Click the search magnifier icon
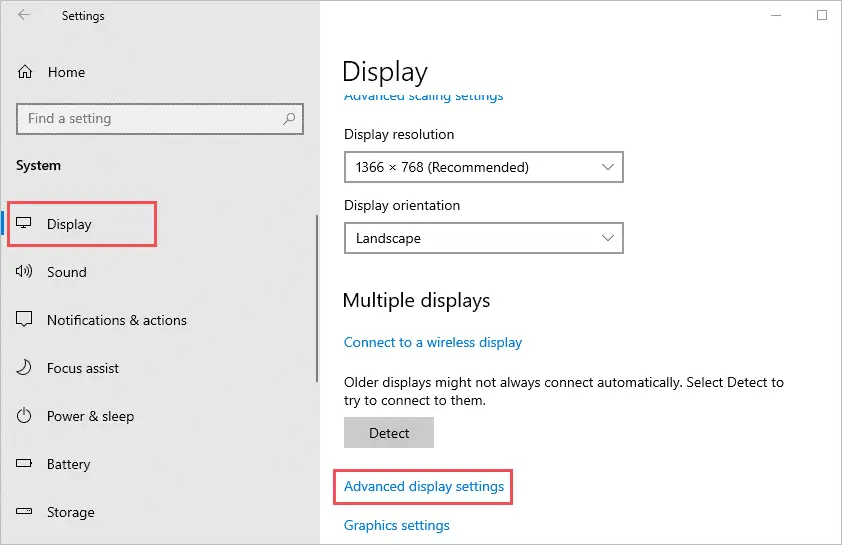 tap(289, 118)
